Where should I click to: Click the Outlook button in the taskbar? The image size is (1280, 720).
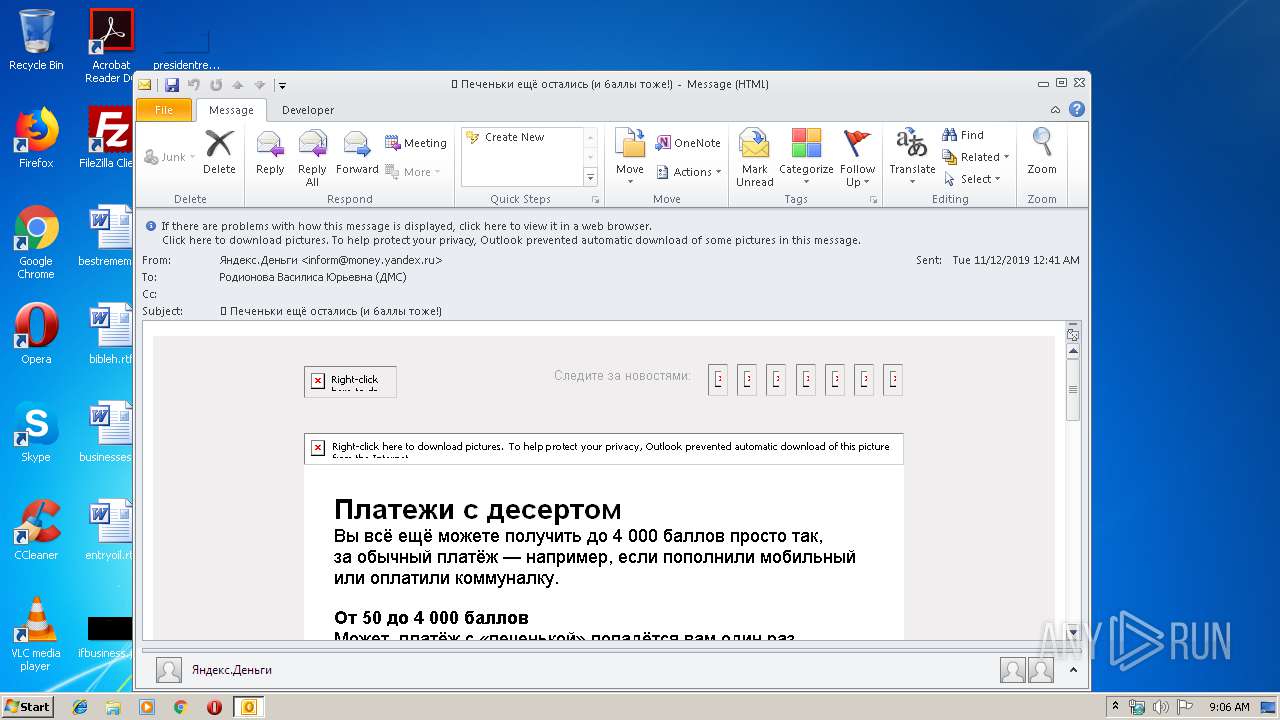point(248,707)
